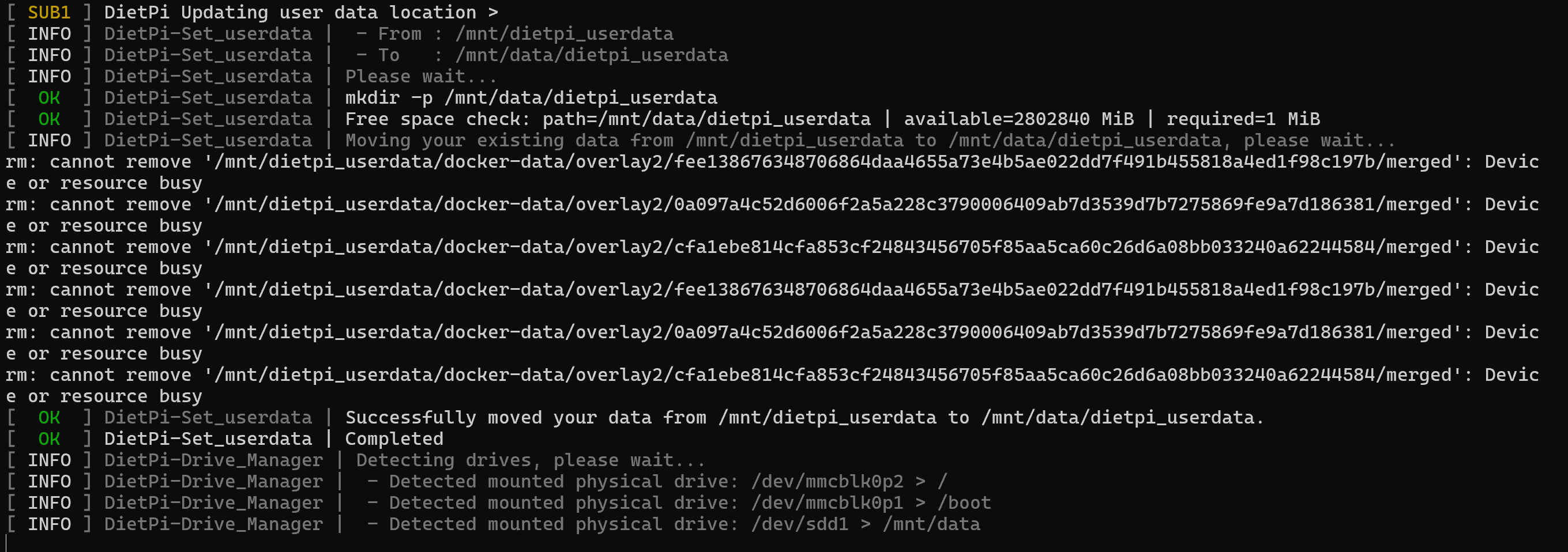Click the last 'e or resource busy' line
The width and height of the screenshot is (1568, 552).
click(x=104, y=396)
